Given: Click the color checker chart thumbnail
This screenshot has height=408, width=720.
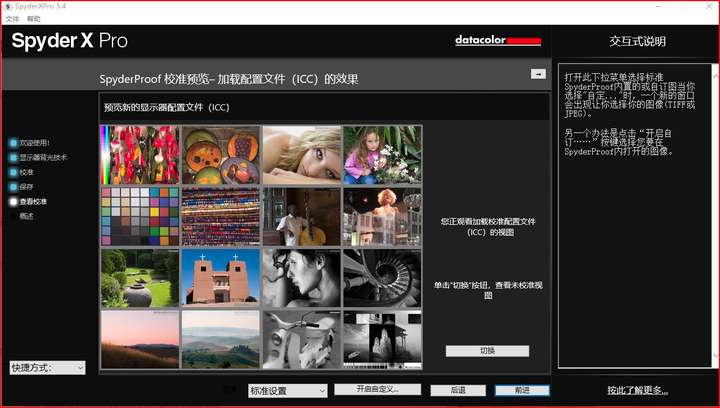Looking at the screenshot, I should point(140,217).
